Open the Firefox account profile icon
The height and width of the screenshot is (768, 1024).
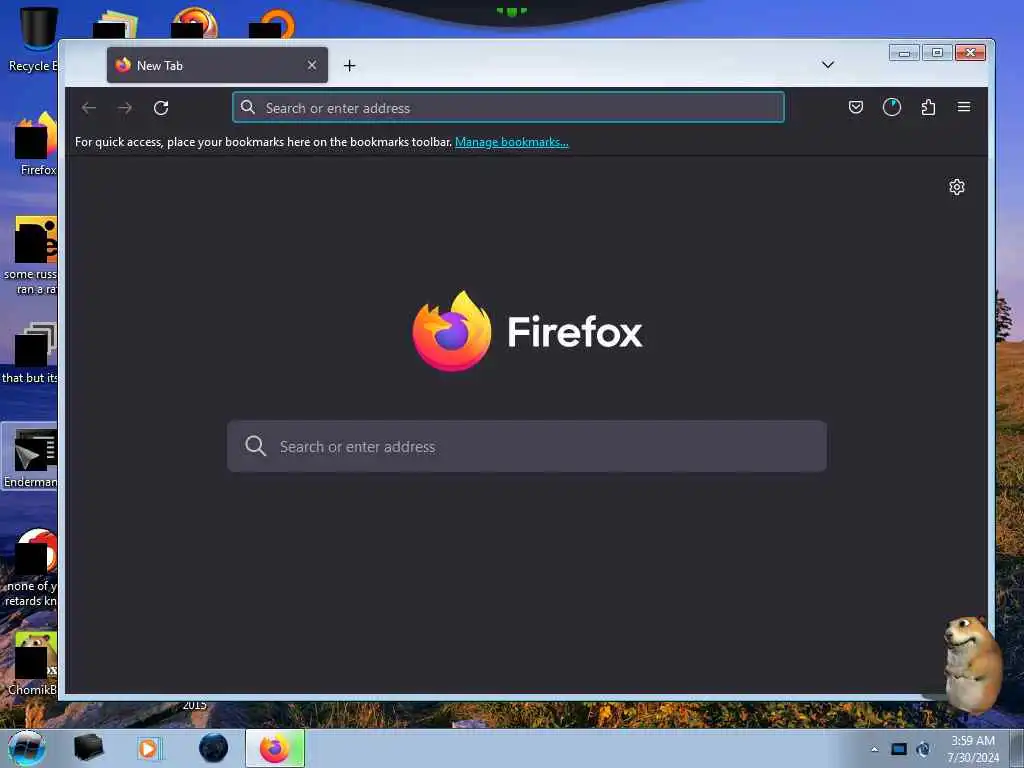click(x=891, y=107)
